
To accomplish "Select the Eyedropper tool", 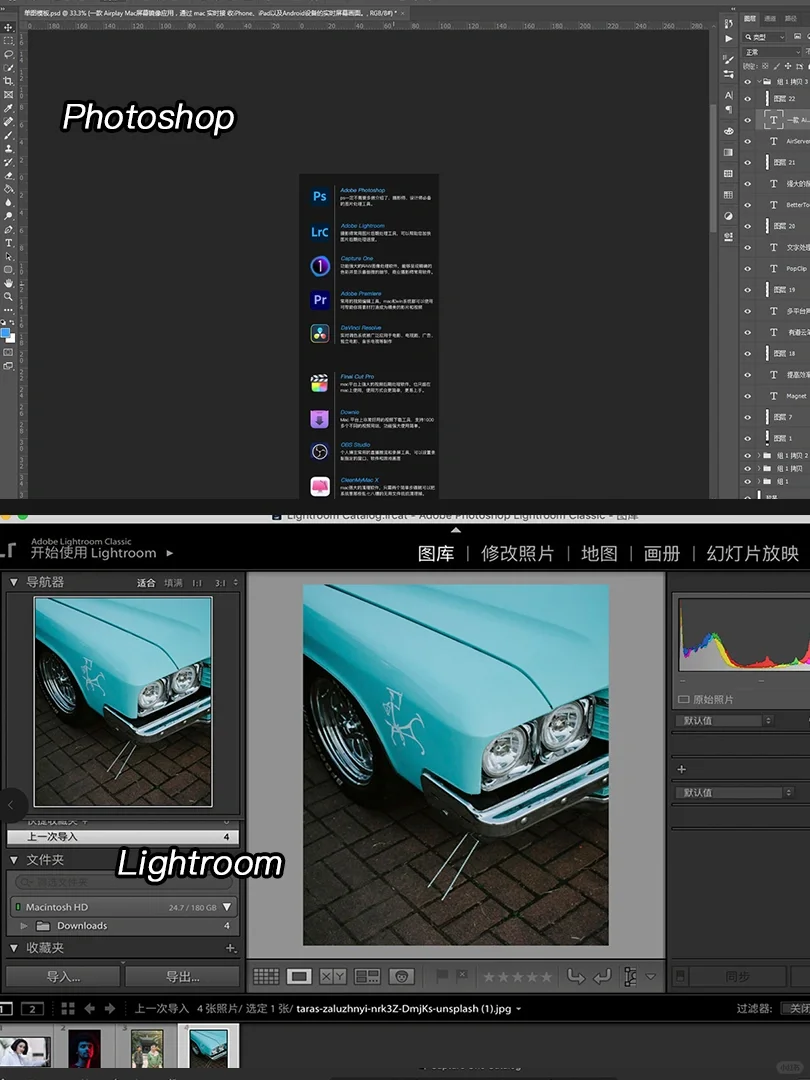I will coord(8,108).
